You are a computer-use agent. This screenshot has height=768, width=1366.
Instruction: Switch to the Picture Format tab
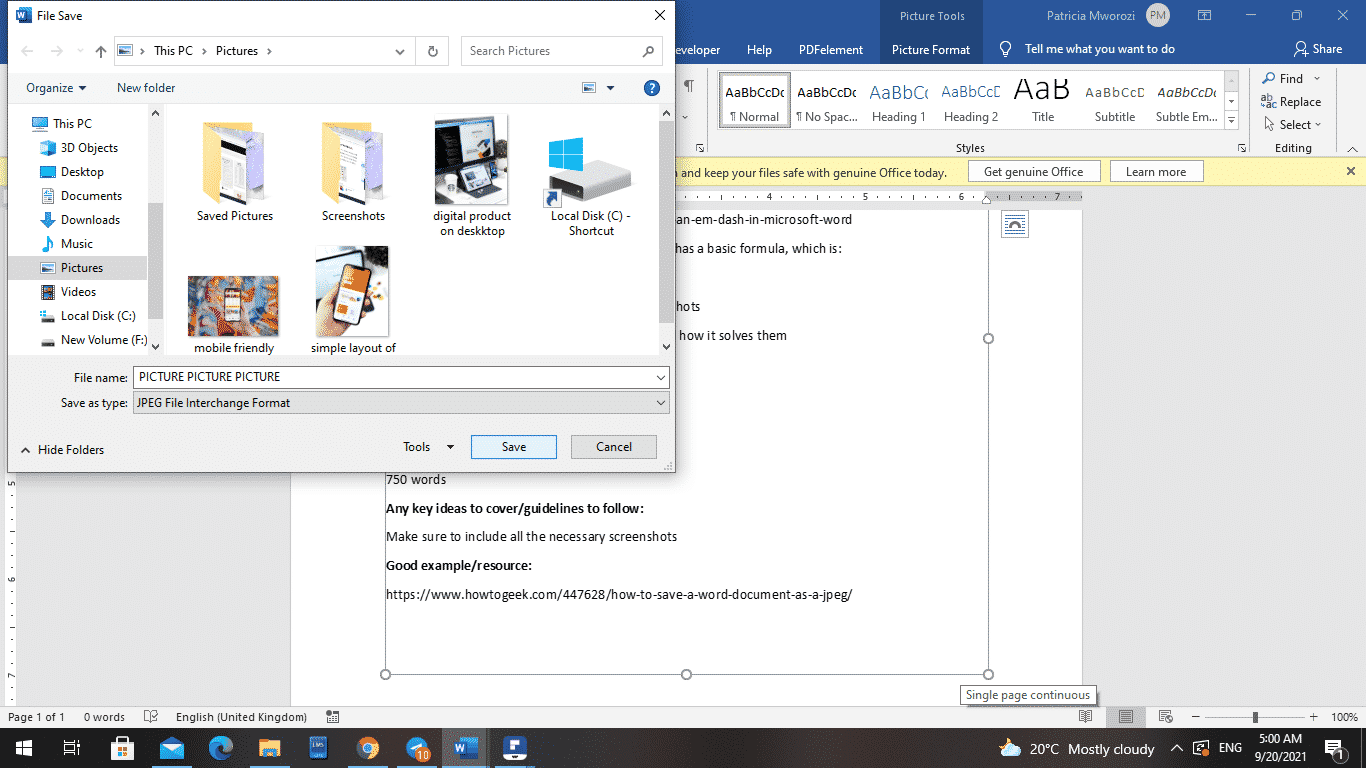(930, 48)
